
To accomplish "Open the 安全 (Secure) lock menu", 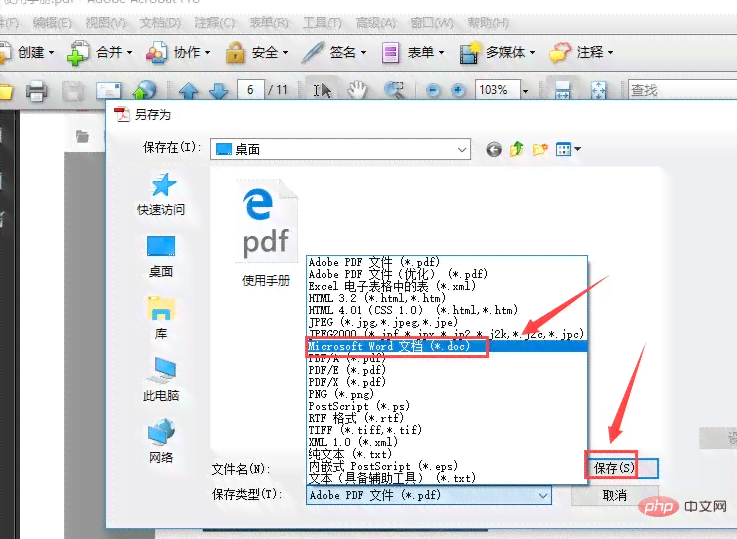I will [257, 52].
